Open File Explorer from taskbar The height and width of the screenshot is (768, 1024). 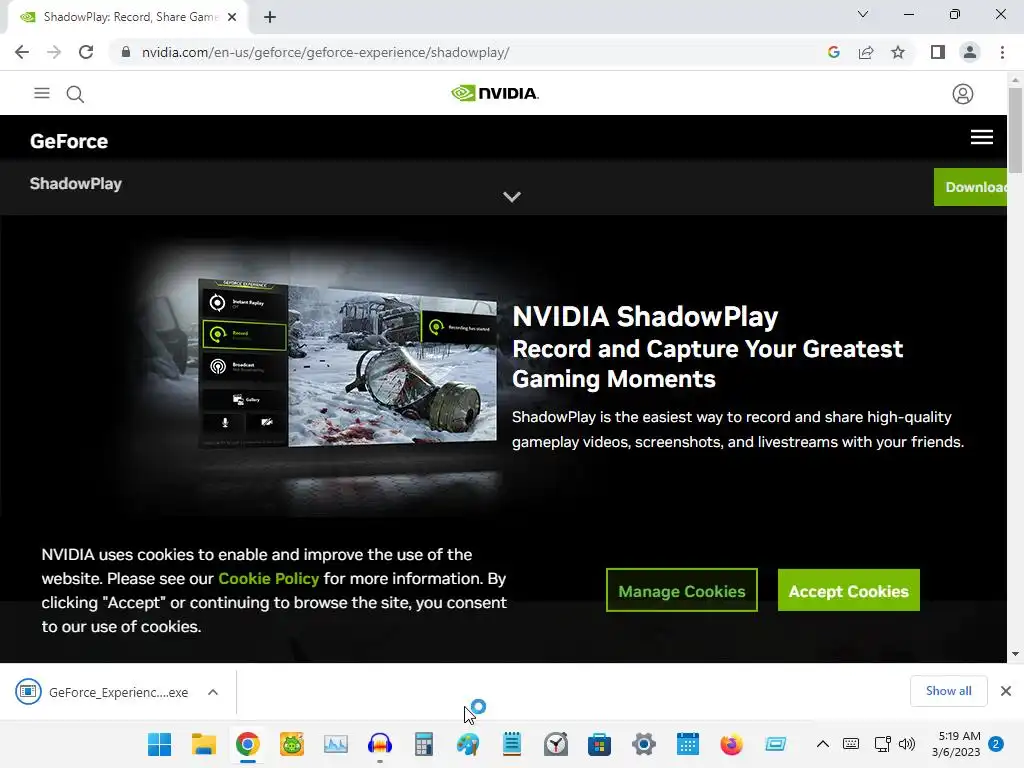204,744
